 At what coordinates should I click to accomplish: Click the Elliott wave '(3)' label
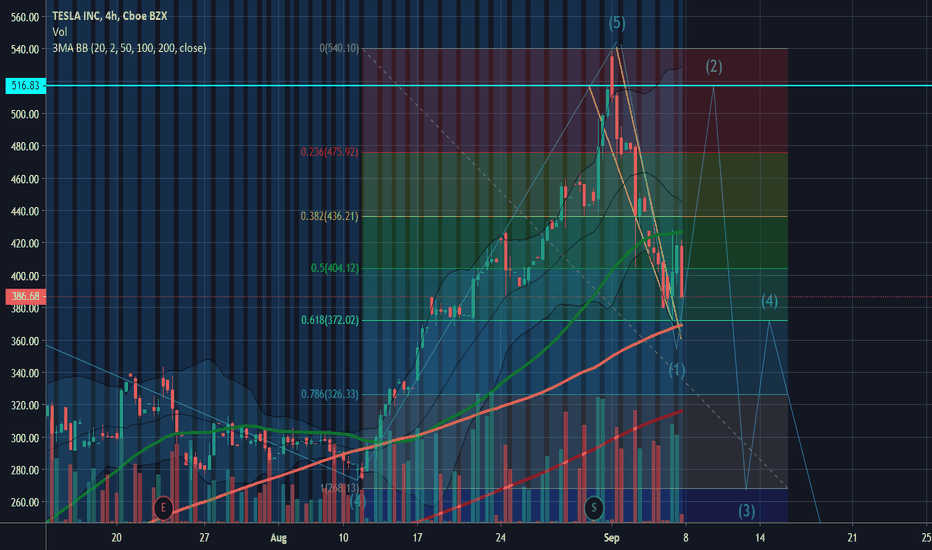(747, 511)
